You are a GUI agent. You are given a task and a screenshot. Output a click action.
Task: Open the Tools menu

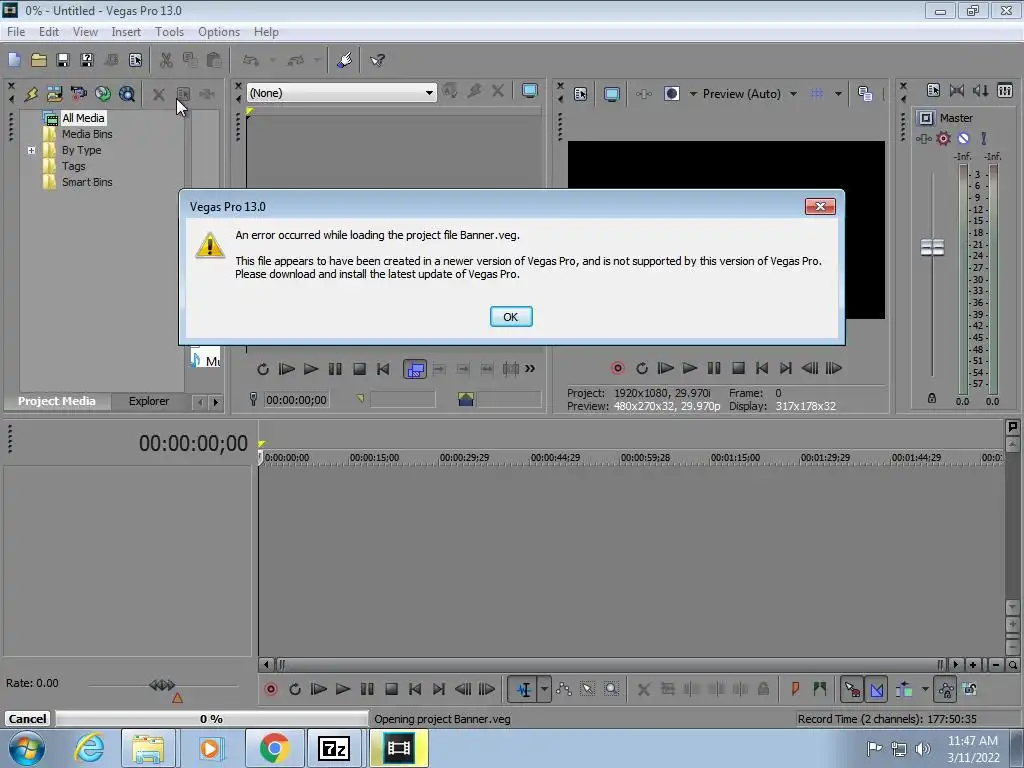(x=169, y=32)
